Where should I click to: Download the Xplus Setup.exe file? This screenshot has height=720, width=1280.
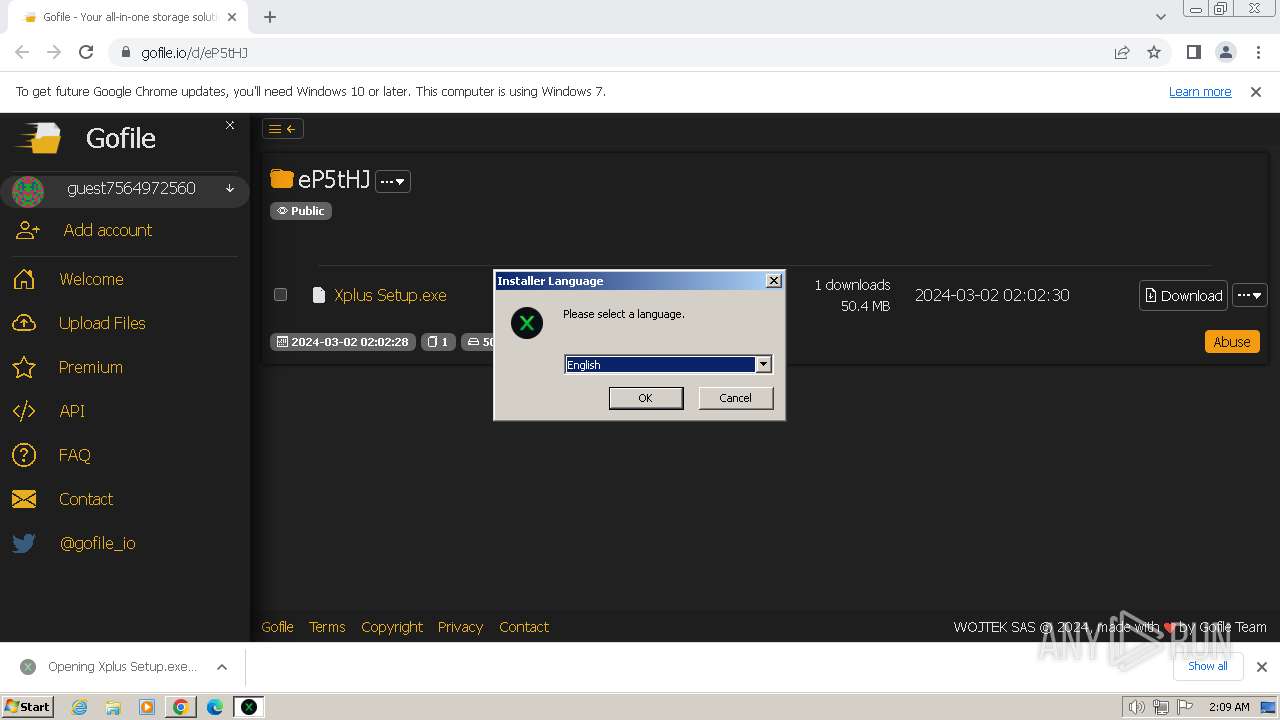pos(1183,295)
